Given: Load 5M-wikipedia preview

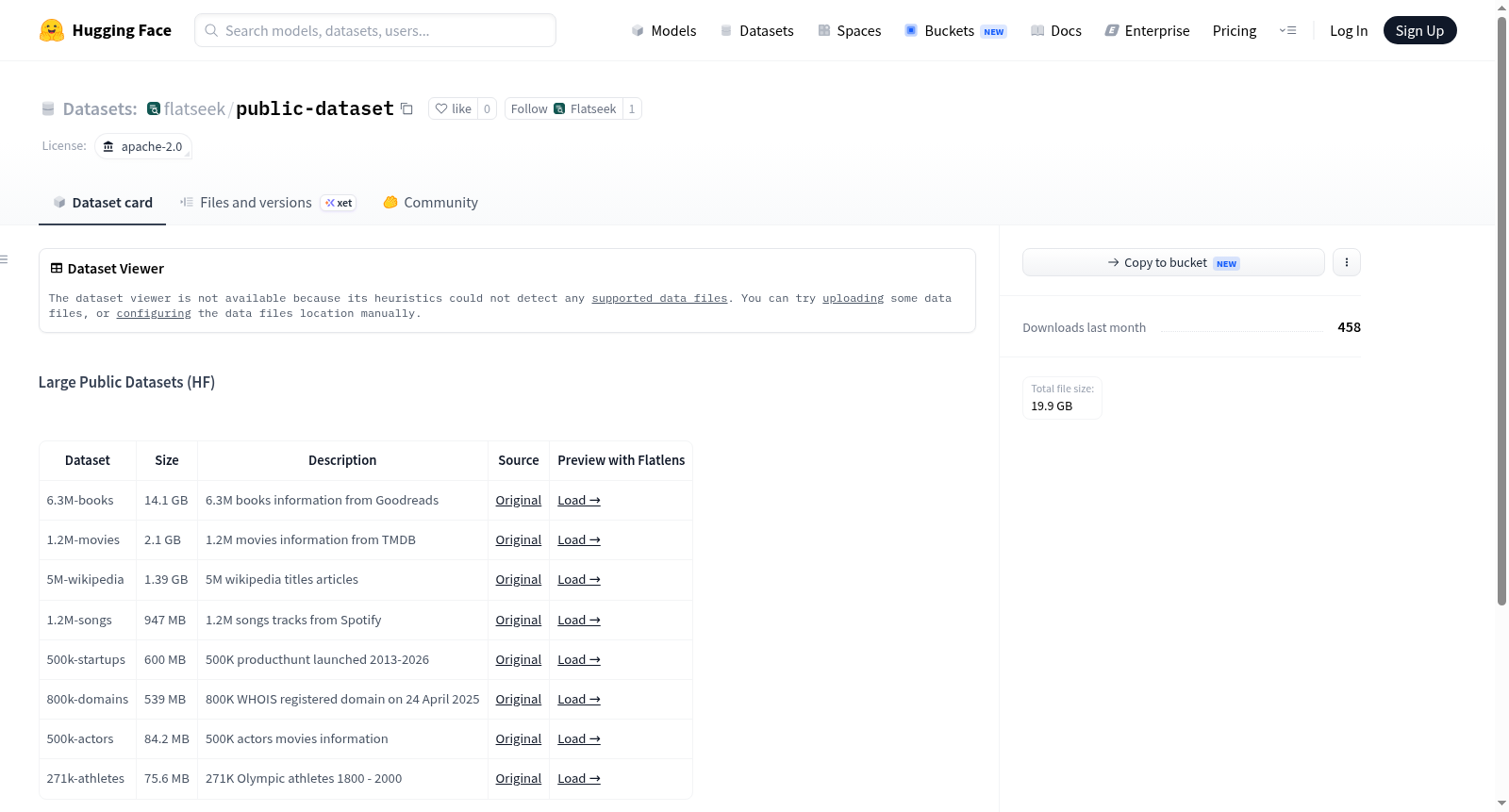Looking at the screenshot, I should coord(579,579).
